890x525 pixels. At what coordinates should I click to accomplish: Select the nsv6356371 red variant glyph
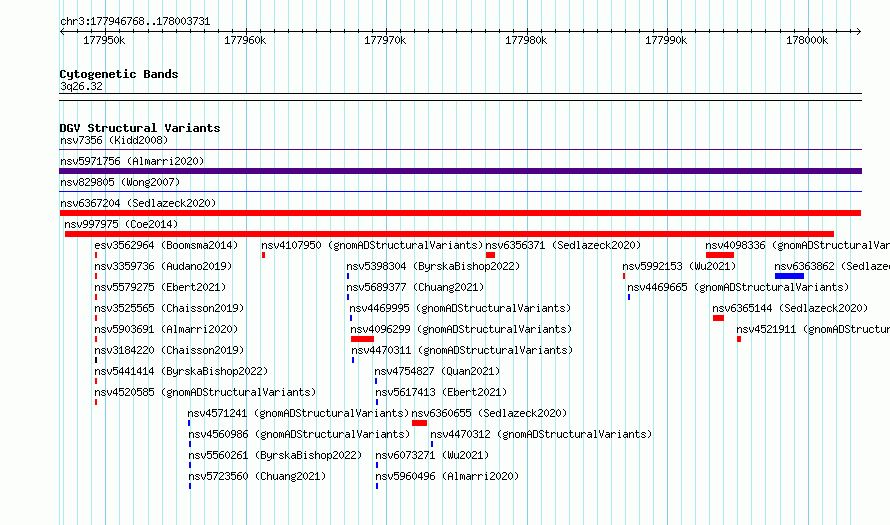click(490, 255)
